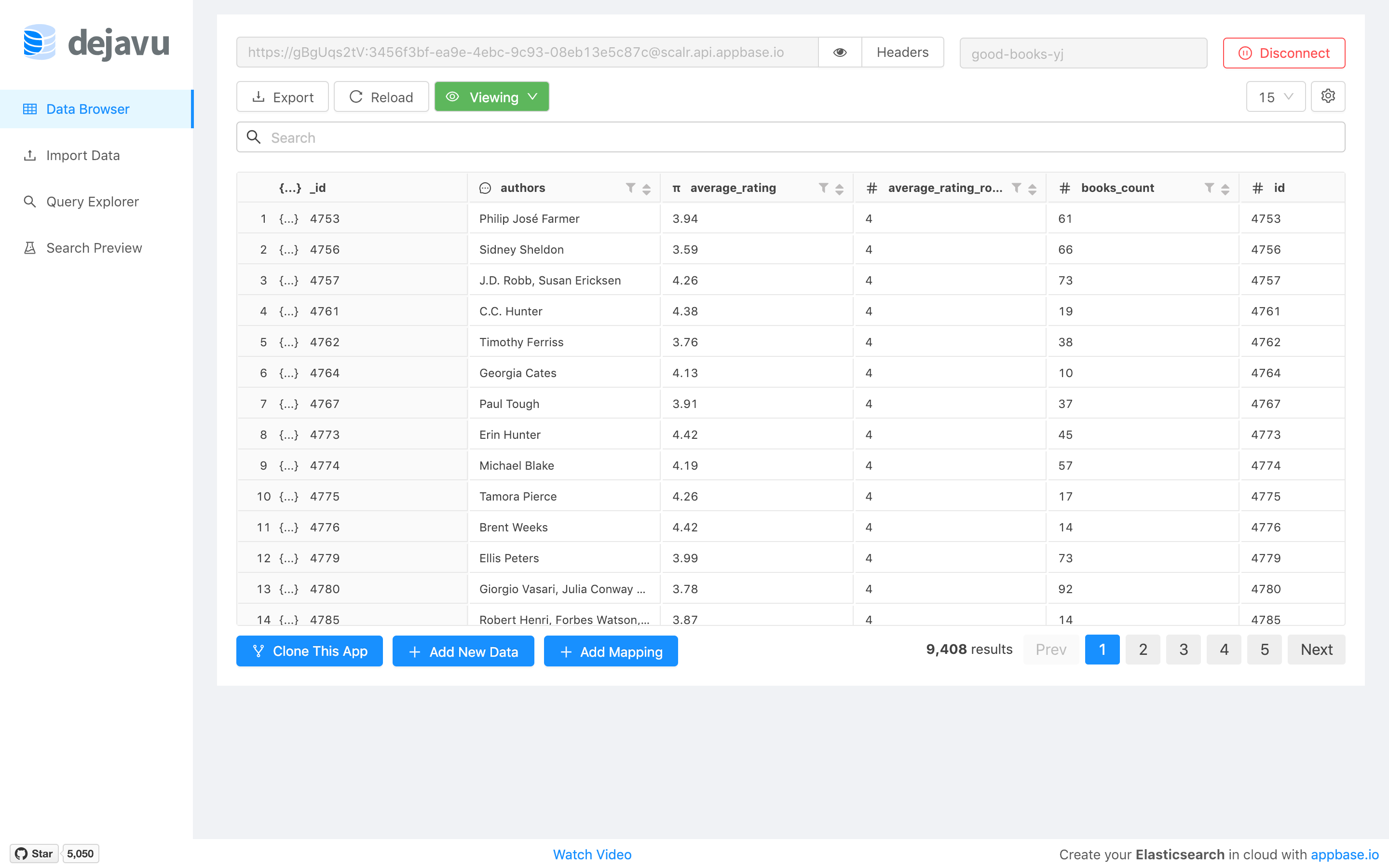Click the Add New Data button
Image resolution: width=1389 pixels, height=868 pixels.
463,651
